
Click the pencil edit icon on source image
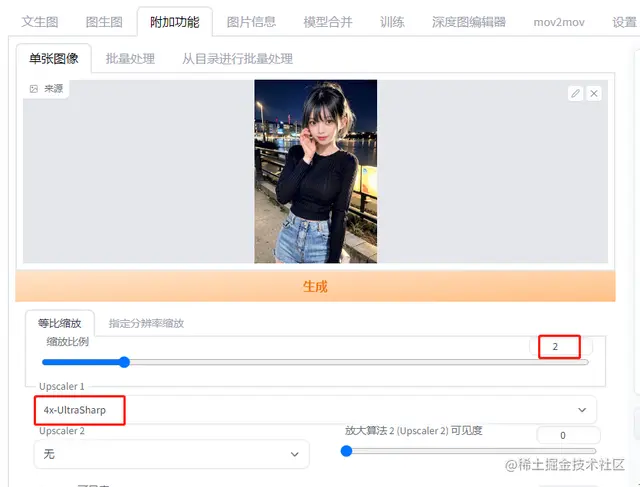[575, 93]
